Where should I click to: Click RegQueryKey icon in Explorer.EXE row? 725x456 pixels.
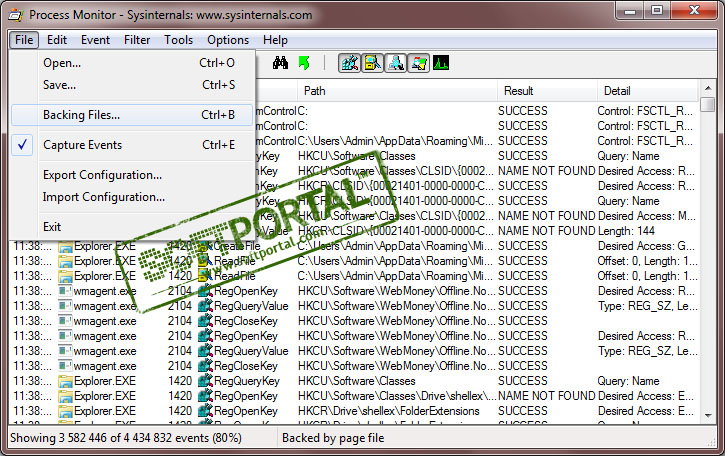pos(205,381)
